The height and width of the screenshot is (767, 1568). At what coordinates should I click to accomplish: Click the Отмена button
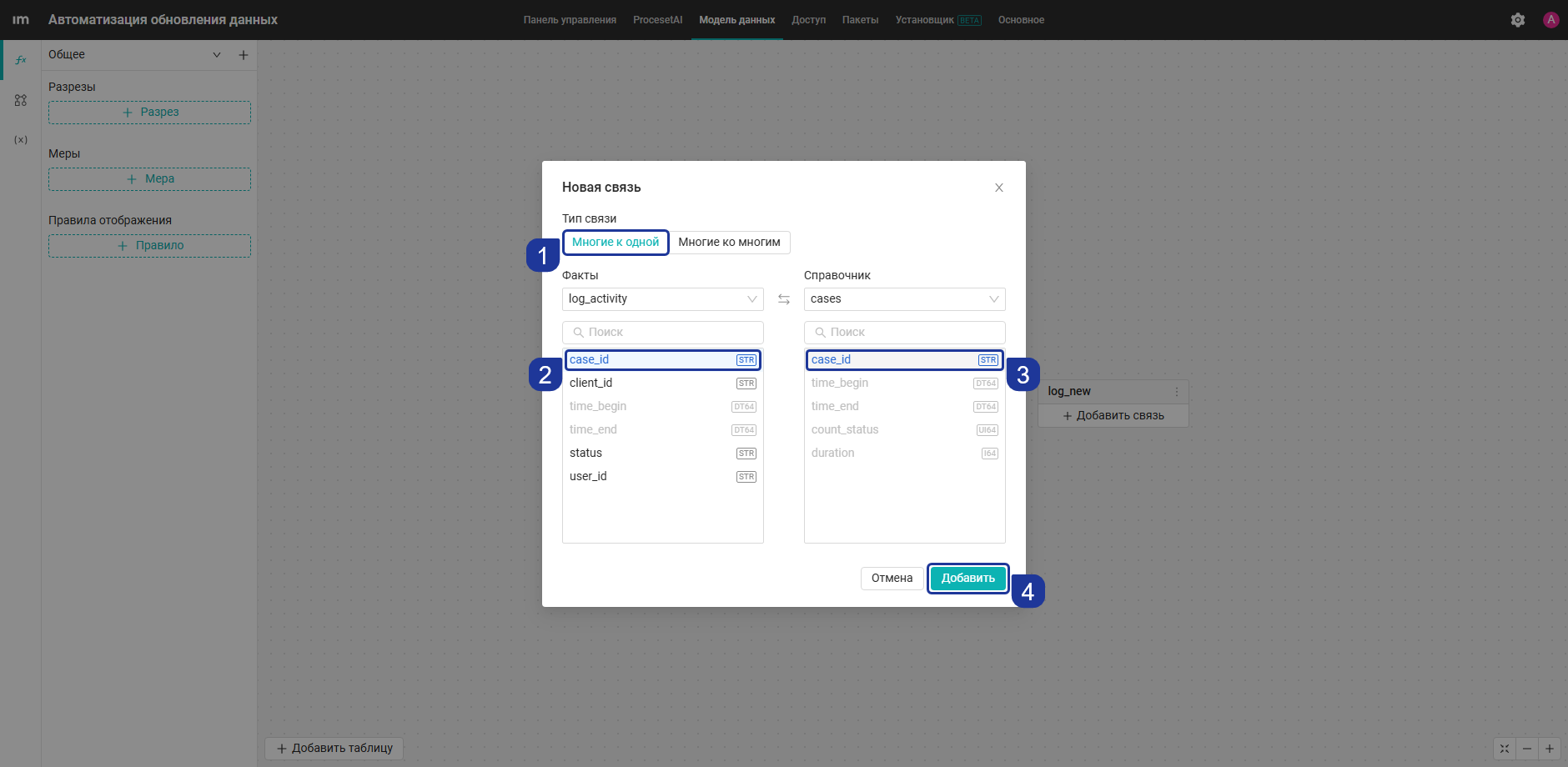click(892, 579)
